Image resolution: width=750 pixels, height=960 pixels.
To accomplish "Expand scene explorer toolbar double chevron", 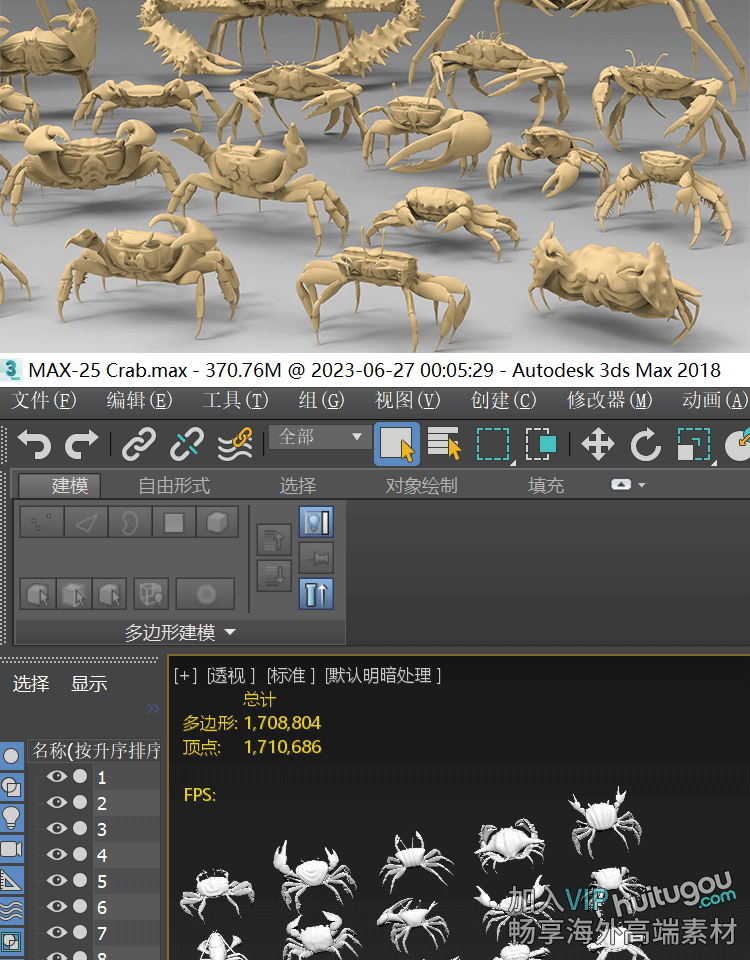I will [x=153, y=708].
